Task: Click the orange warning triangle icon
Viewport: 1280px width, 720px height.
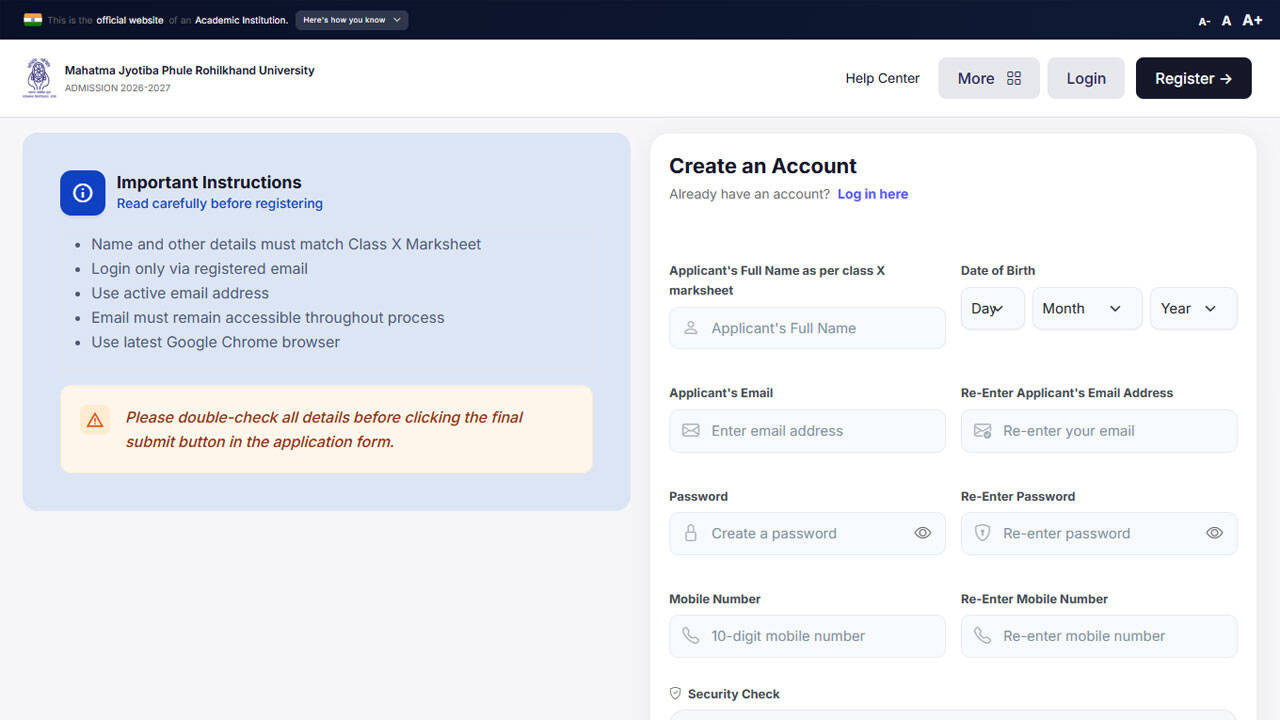Action: point(95,420)
